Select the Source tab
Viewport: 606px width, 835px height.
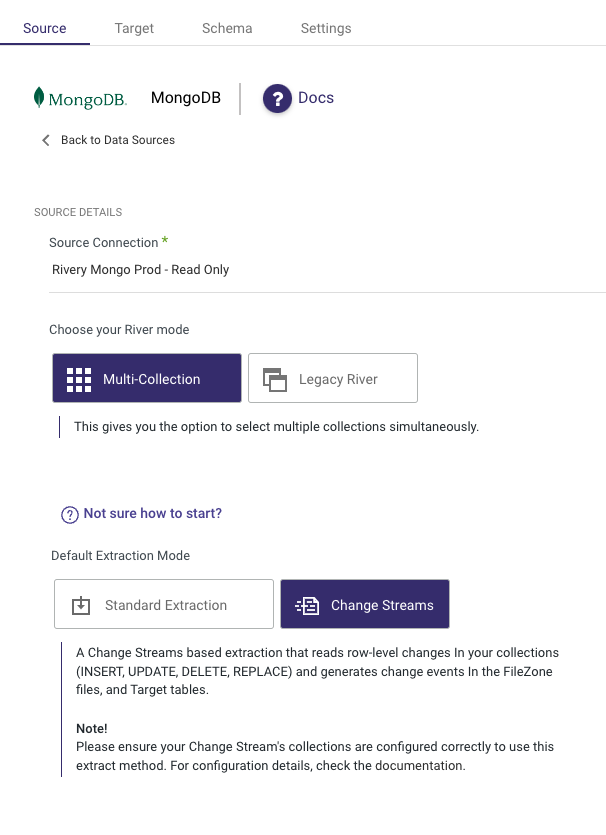pos(45,28)
